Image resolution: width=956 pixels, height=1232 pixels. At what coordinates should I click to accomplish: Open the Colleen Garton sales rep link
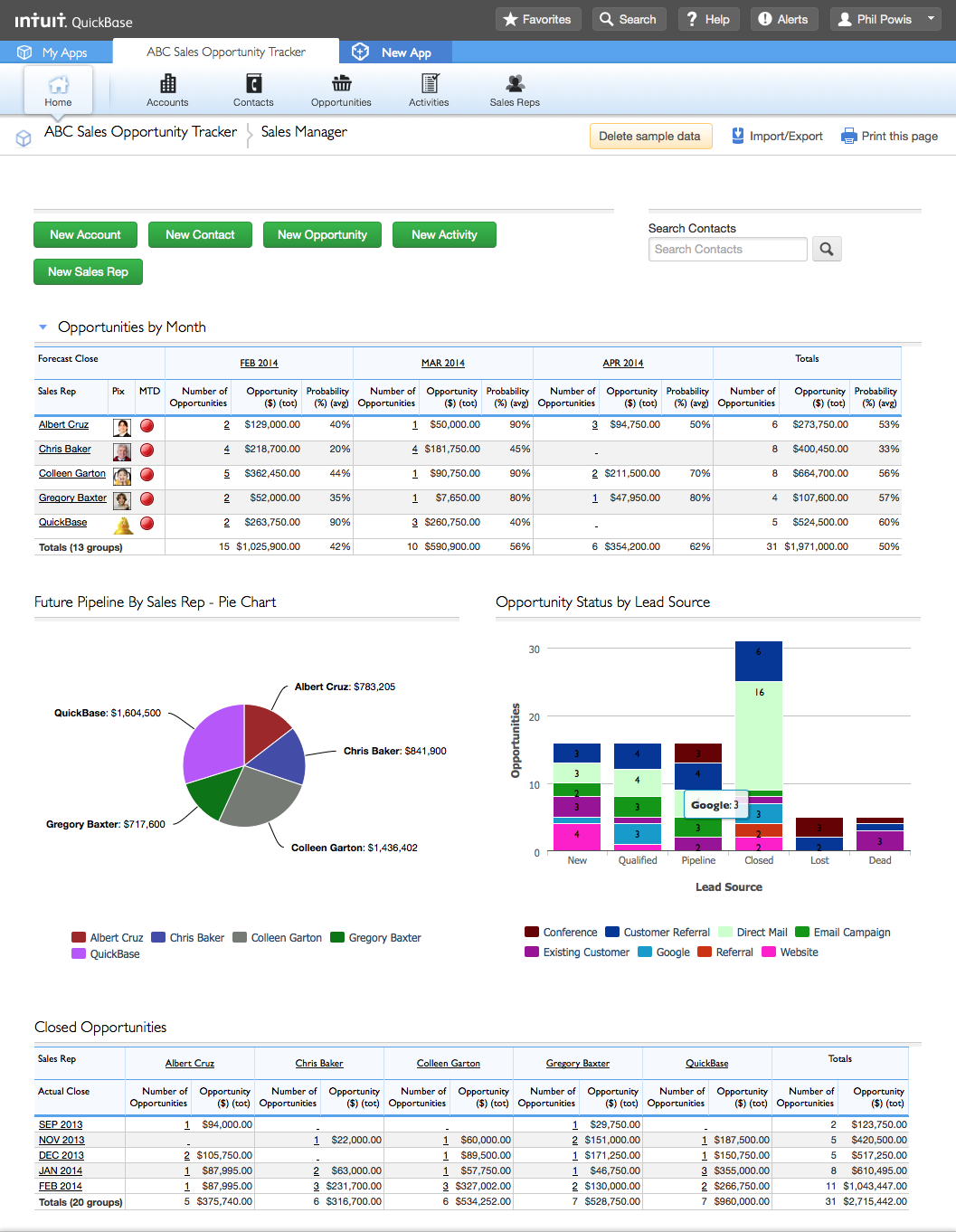[72, 473]
